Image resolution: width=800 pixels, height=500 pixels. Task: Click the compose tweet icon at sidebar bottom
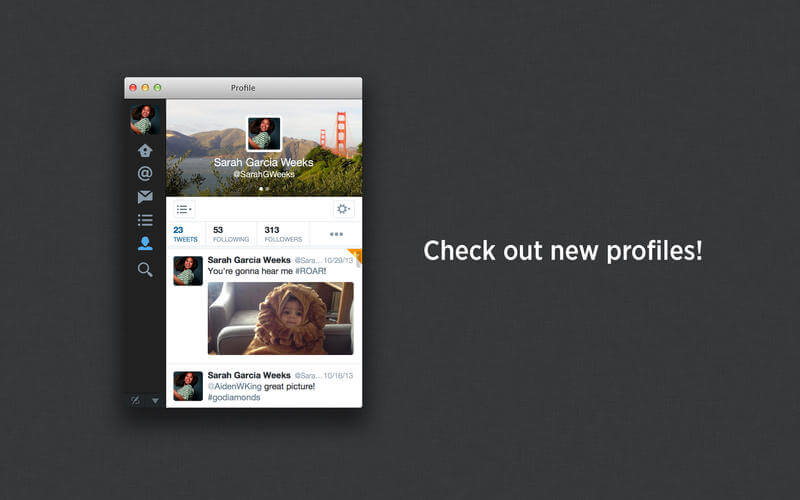coord(135,401)
